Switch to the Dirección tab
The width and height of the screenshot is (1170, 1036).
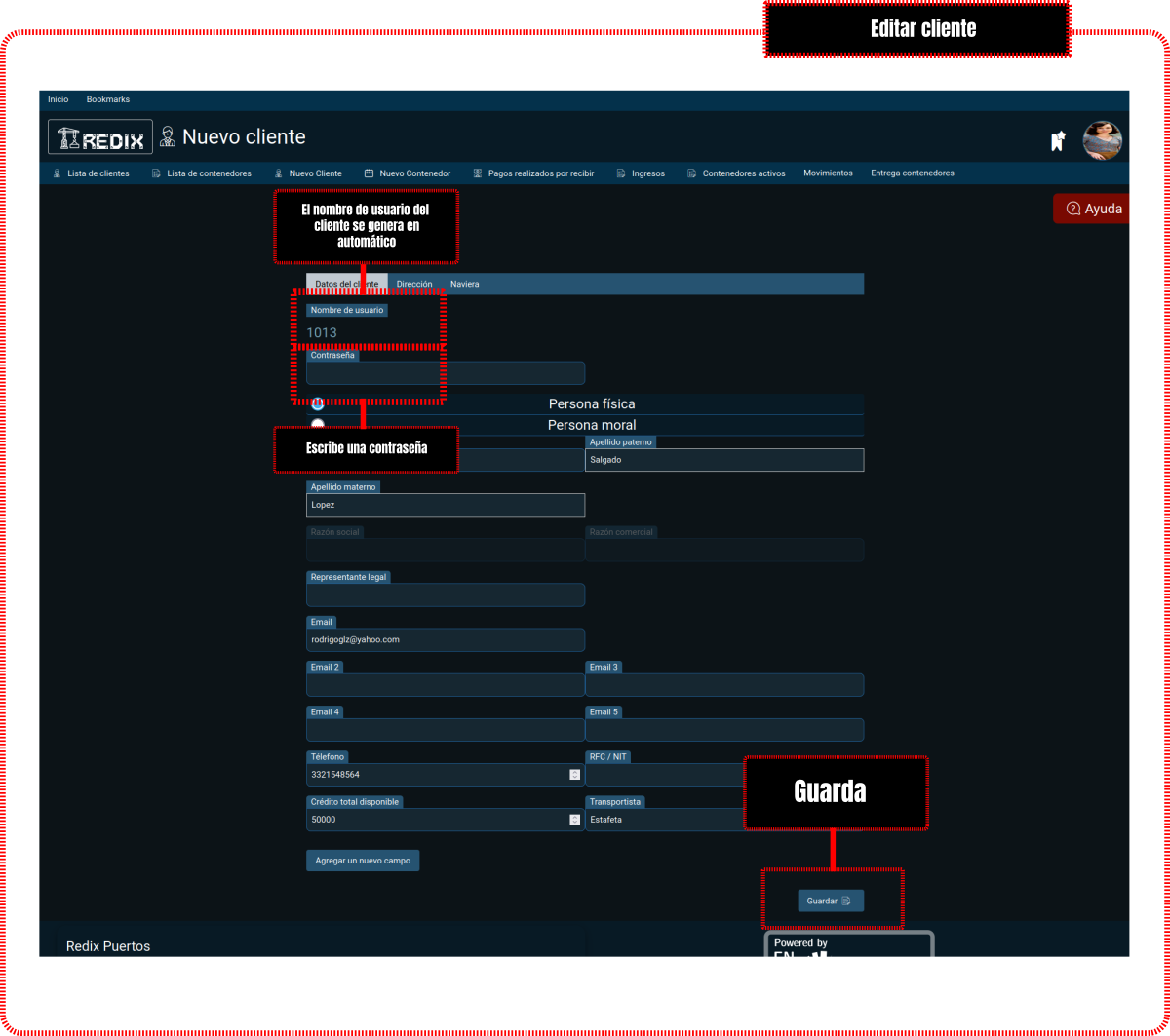[414, 284]
